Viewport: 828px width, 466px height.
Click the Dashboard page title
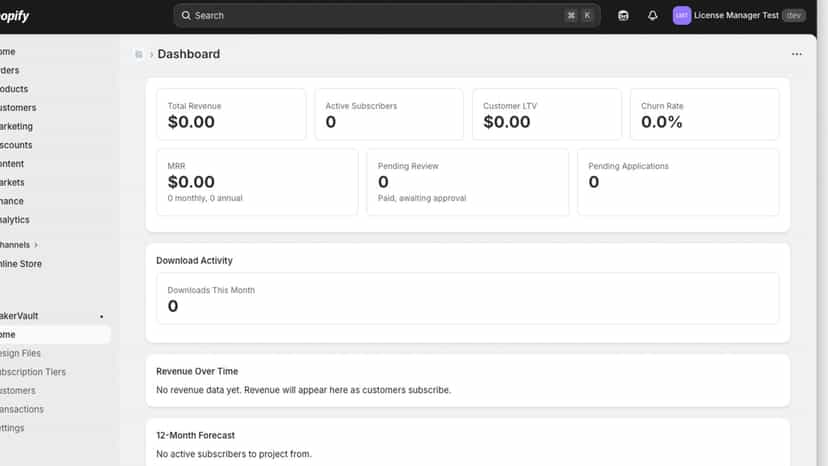[x=189, y=54]
